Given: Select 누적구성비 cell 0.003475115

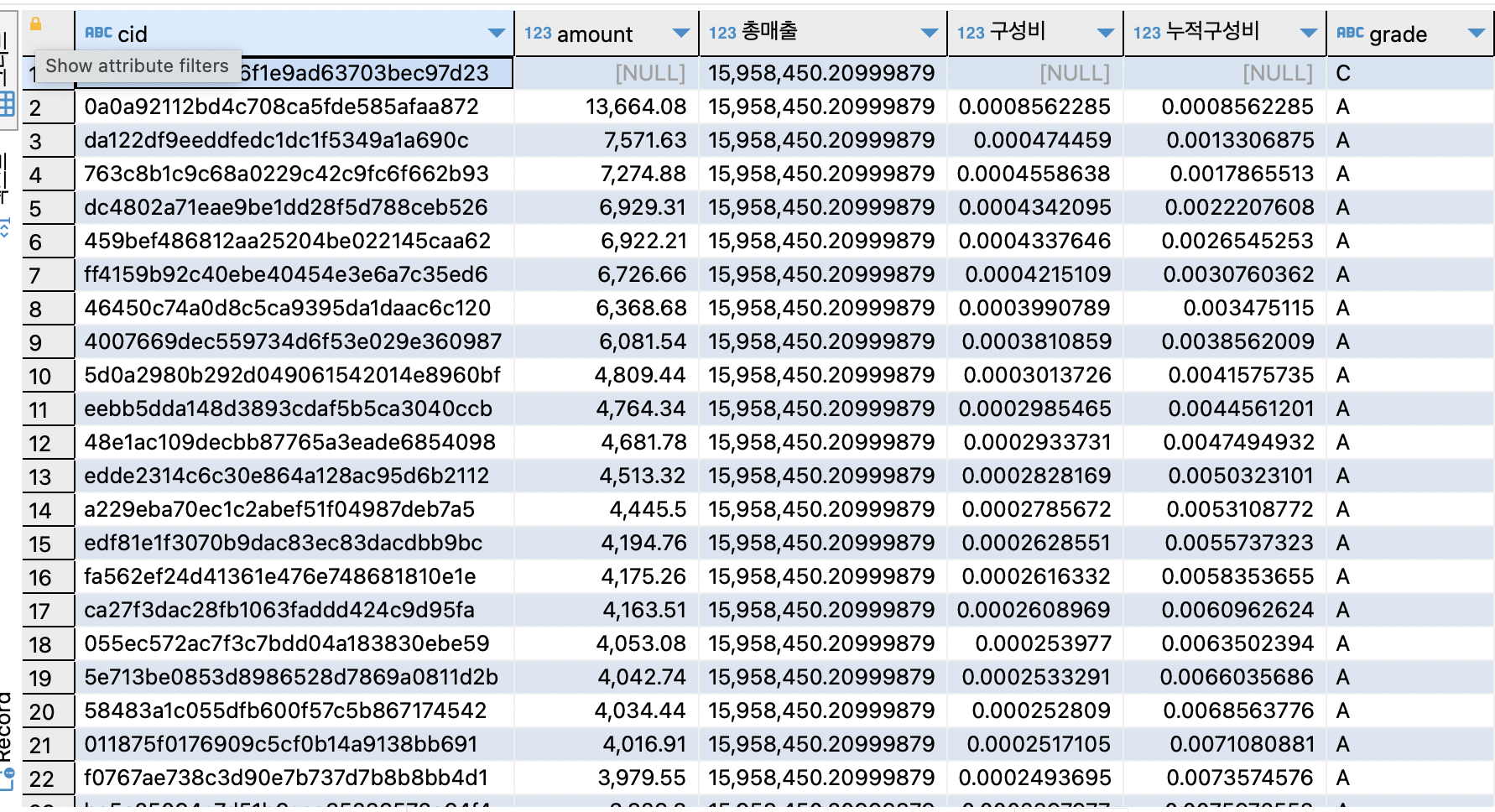Looking at the screenshot, I should point(1224,308).
